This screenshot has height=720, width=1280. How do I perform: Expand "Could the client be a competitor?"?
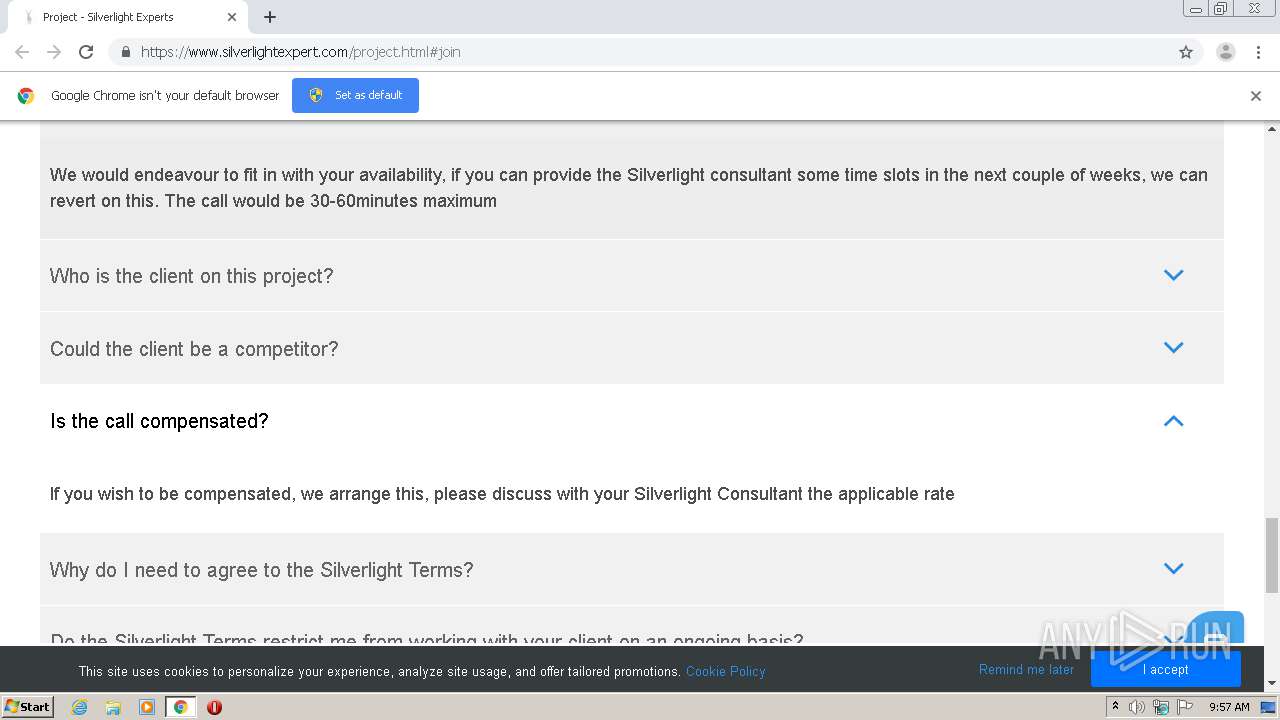pyautogui.click(x=1173, y=348)
